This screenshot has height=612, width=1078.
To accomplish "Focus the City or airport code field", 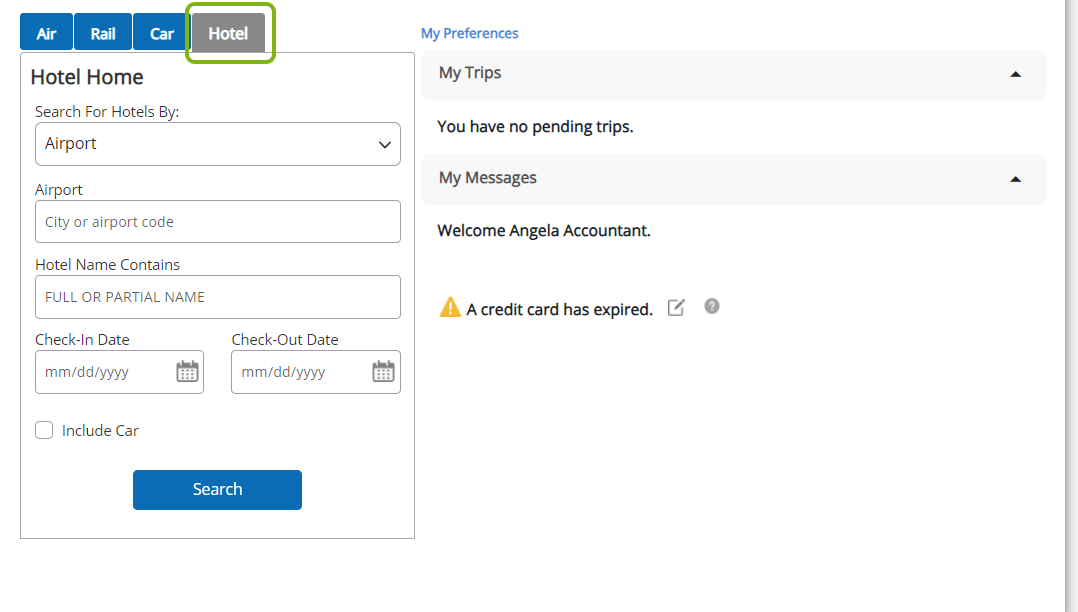I will (x=218, y=221).
